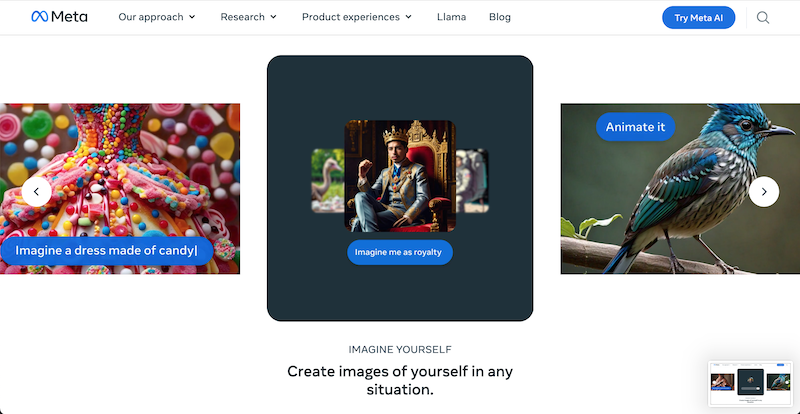Click the Meta logo in header

coord(59,17)
